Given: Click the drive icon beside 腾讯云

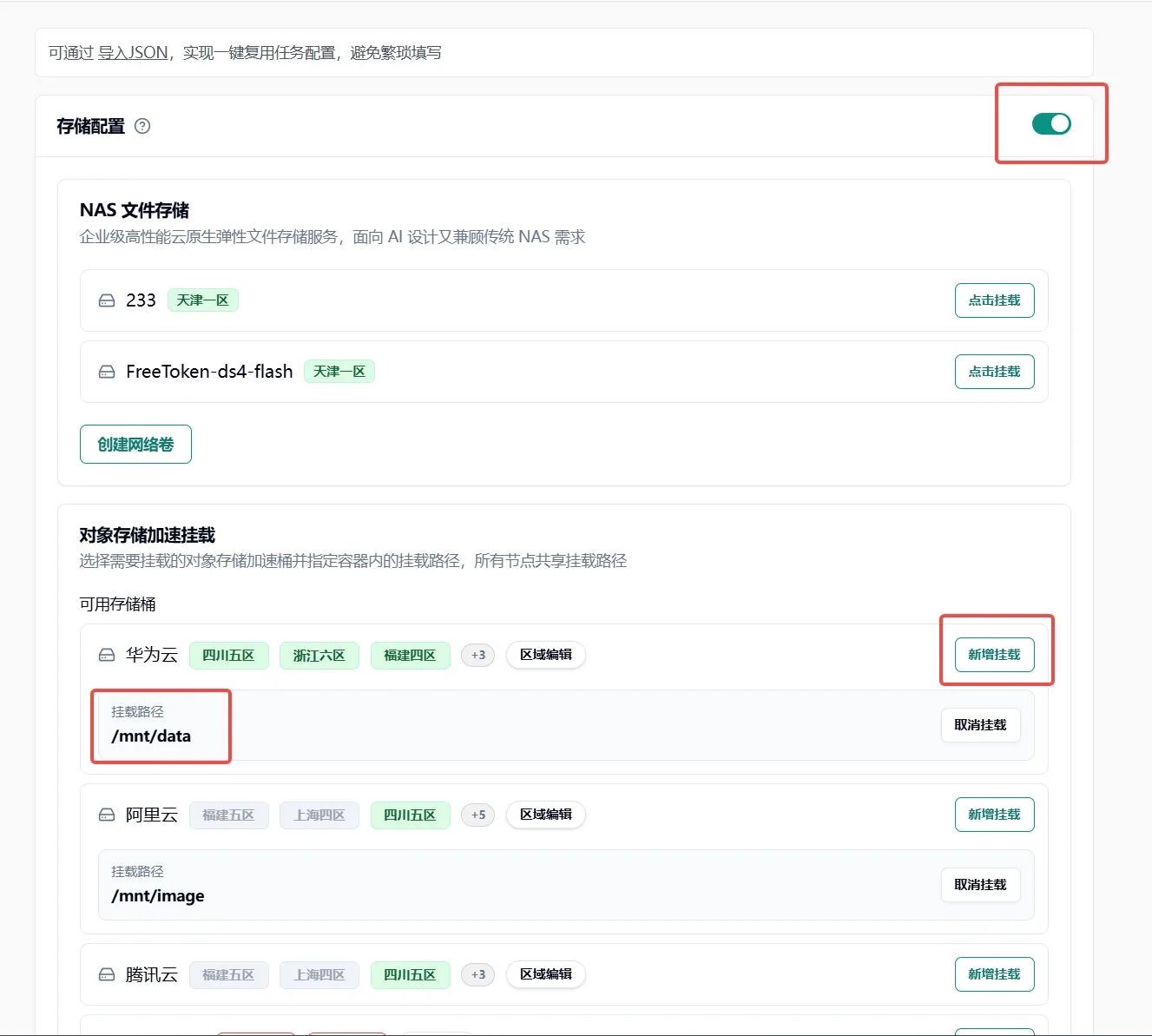Looking at the screenshot, I should (107, 974).
